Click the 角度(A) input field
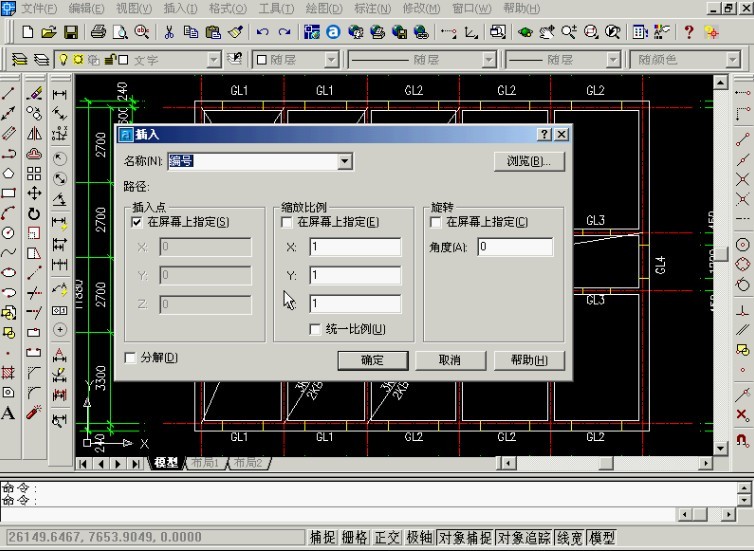Viewport: 754px width, 551px height. [515, 247]
